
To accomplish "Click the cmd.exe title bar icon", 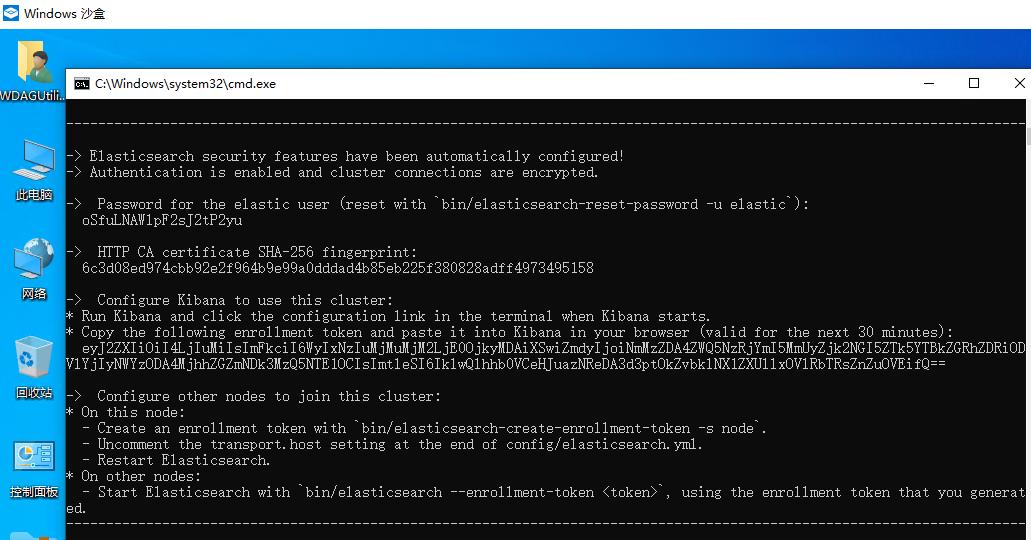I will coord(82,84).
